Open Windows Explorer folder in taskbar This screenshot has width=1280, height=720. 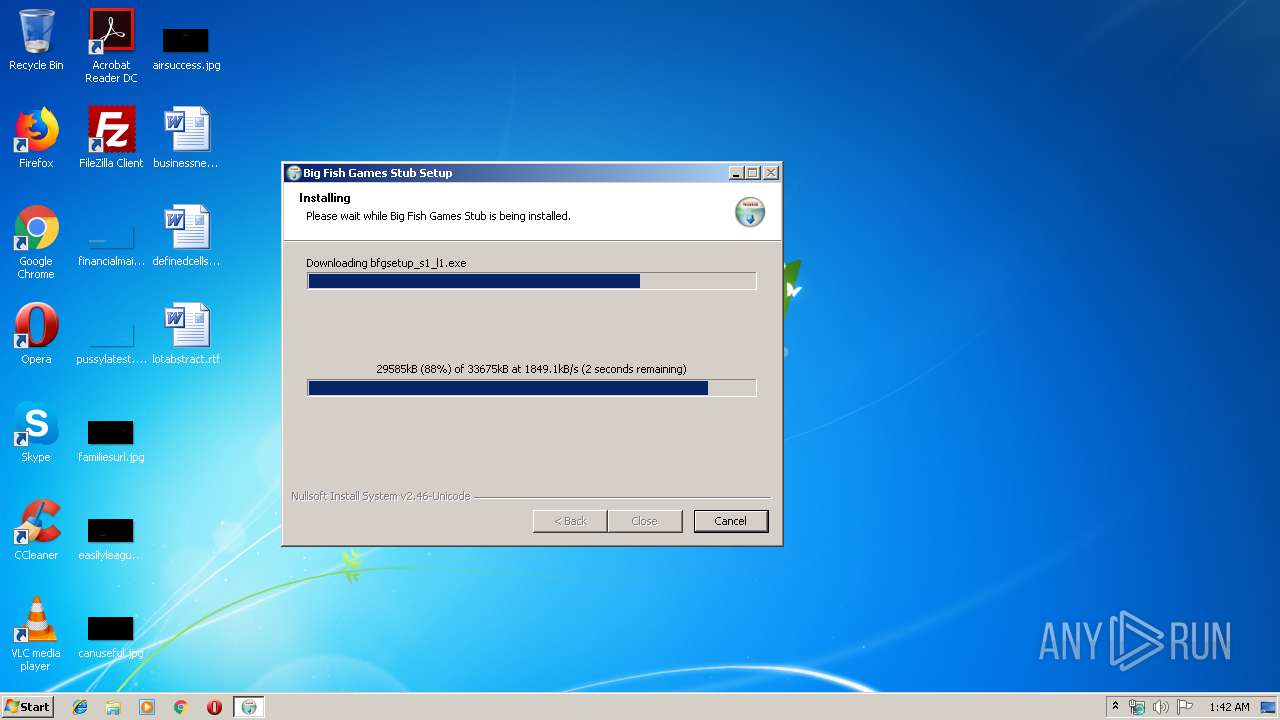click(x=113, y=707)
